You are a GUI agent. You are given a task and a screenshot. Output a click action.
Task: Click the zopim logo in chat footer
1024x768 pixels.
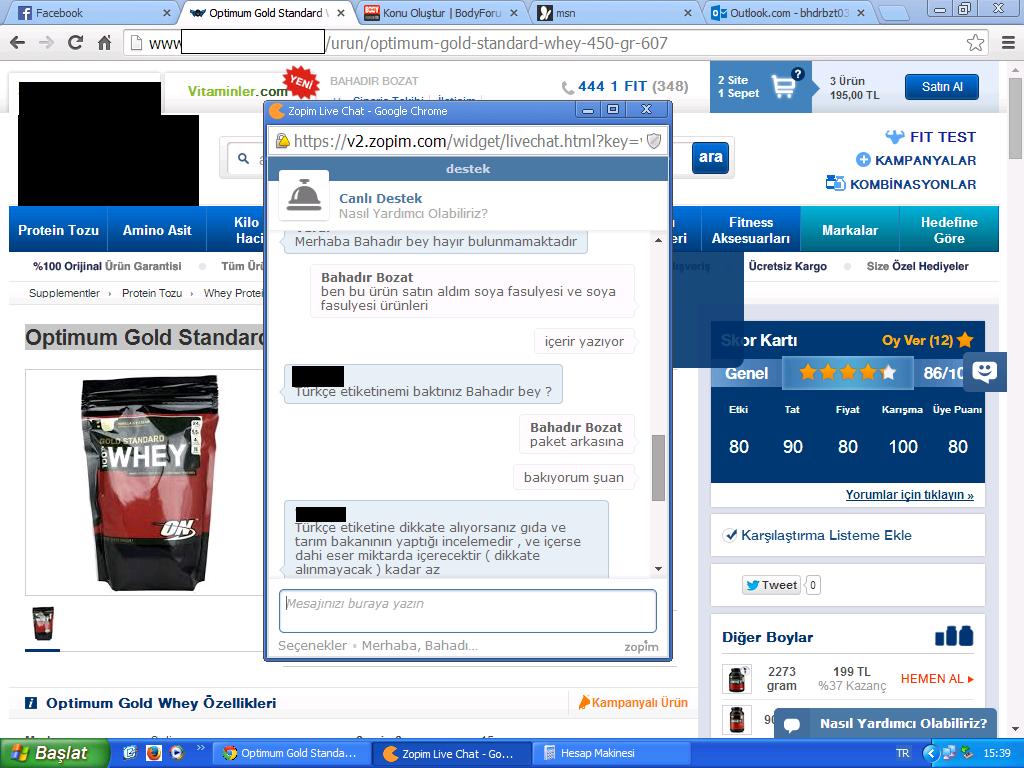click(x=641, y=646)
